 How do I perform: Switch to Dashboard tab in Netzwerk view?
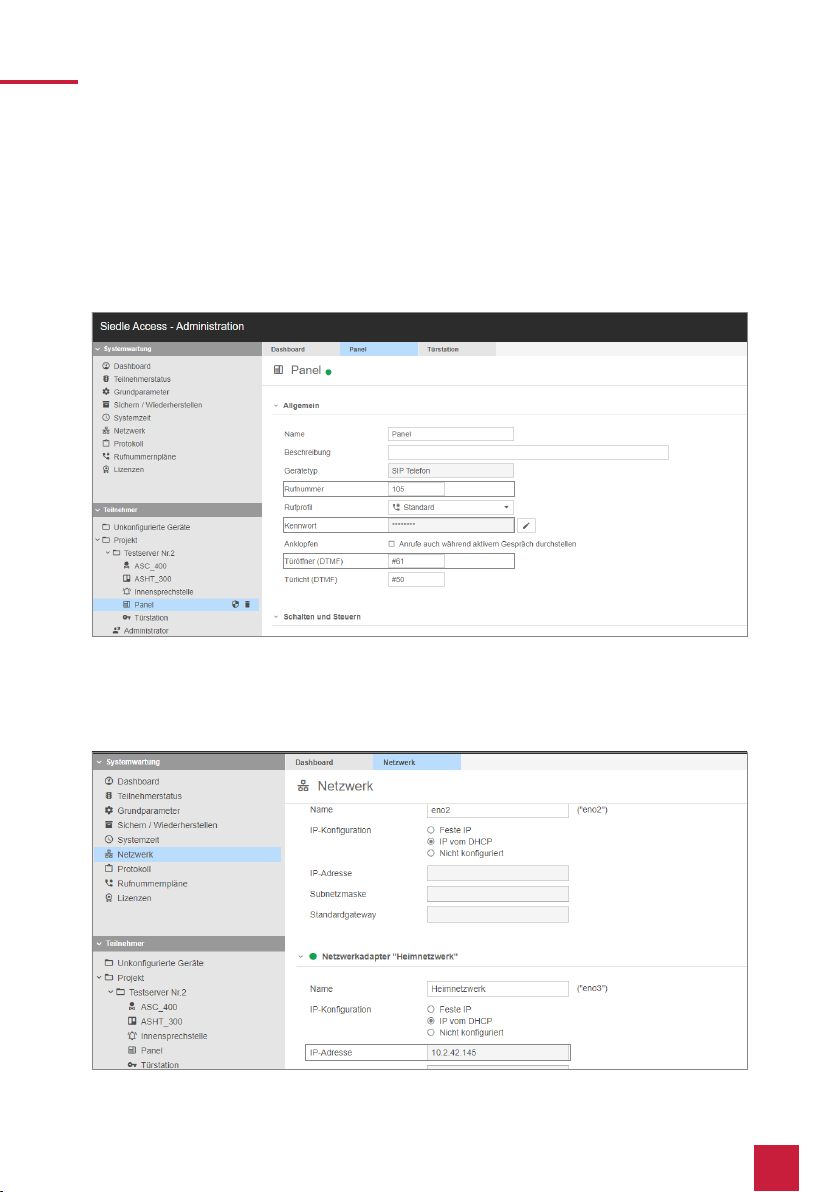329,762
